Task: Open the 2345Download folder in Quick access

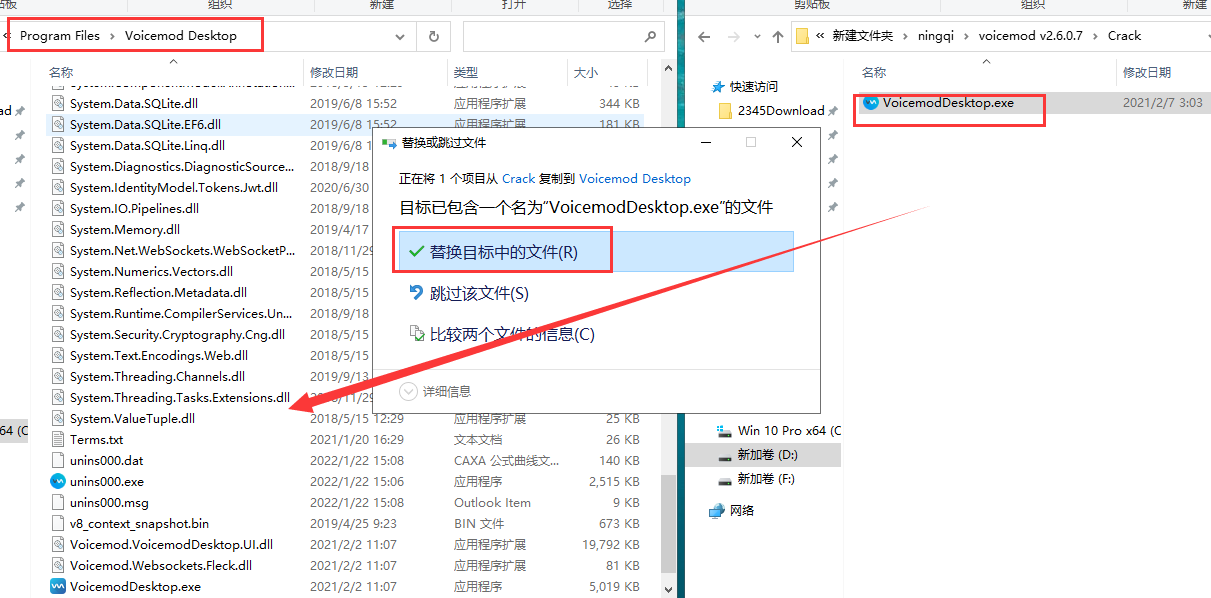Action: (x=781, y=111)
